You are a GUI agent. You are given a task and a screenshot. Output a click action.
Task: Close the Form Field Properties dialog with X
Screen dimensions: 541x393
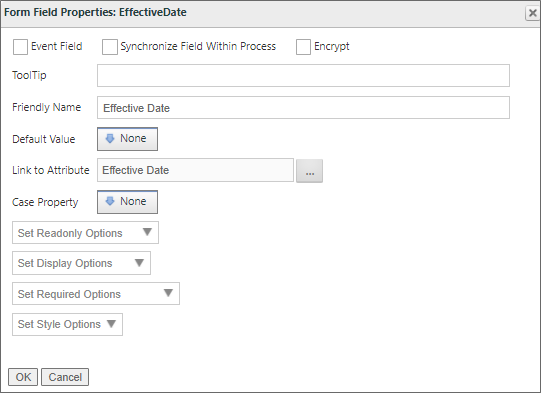[533, 13]
